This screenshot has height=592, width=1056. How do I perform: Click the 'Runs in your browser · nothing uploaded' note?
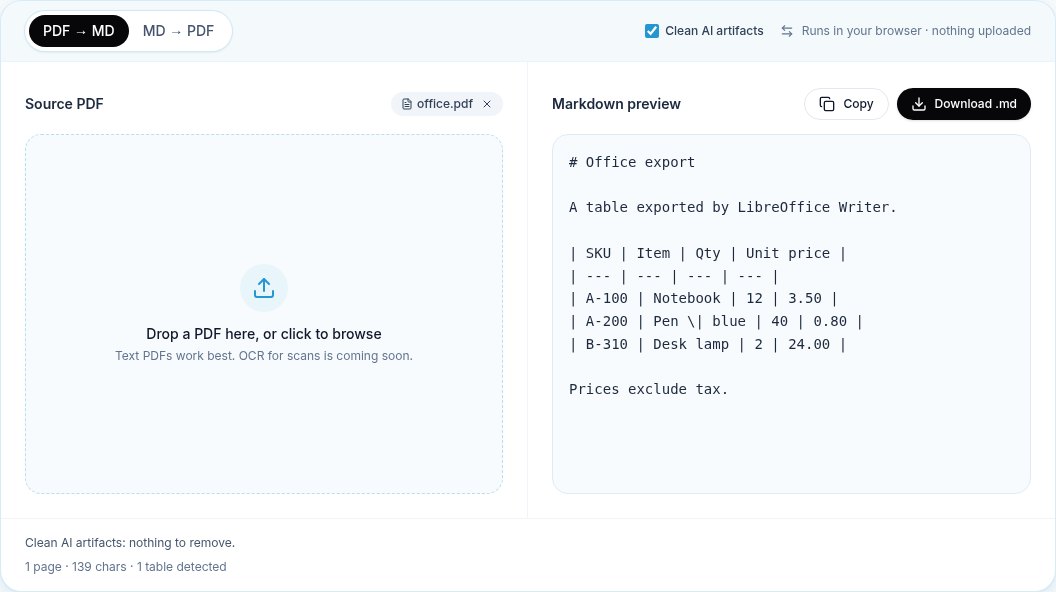916,31
